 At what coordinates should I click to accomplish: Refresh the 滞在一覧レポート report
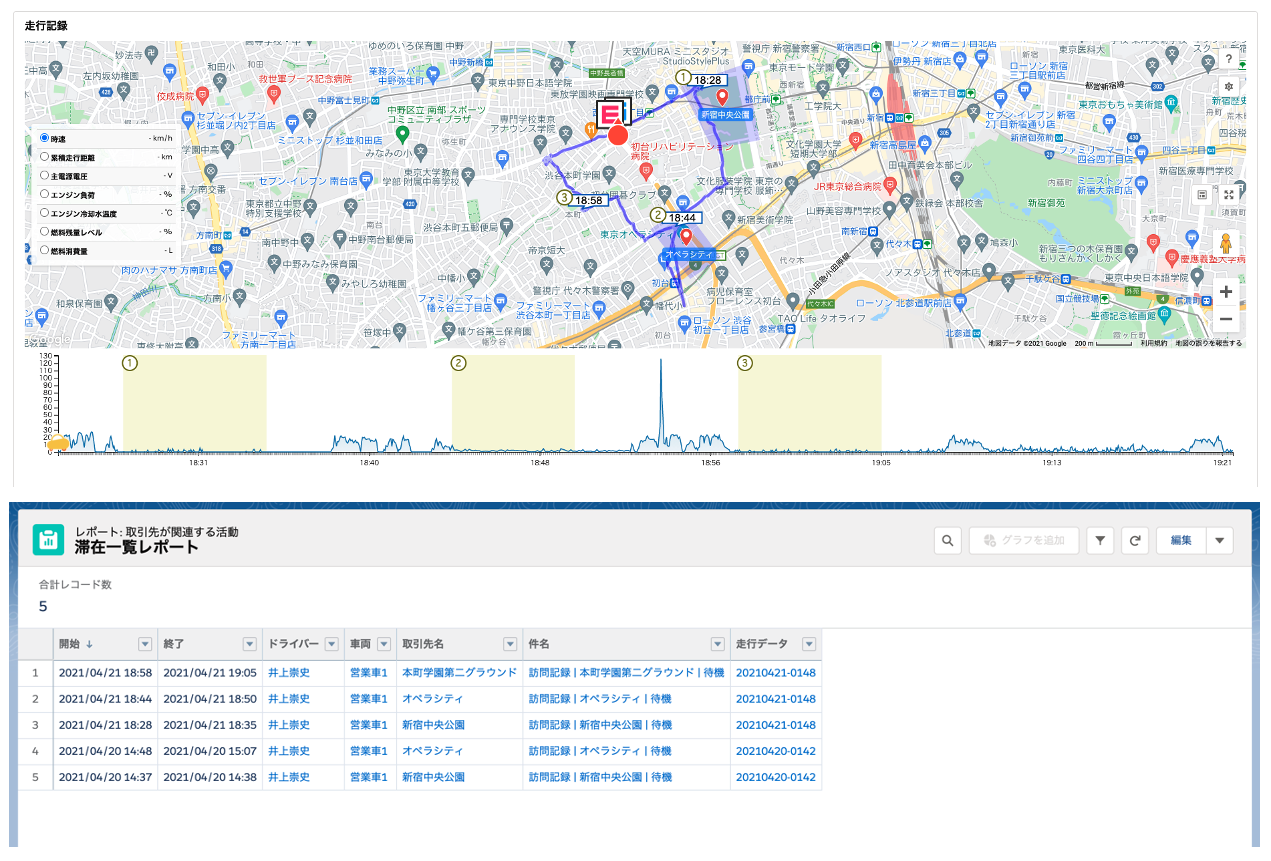pyautogui.click(x=1135, y=541)
